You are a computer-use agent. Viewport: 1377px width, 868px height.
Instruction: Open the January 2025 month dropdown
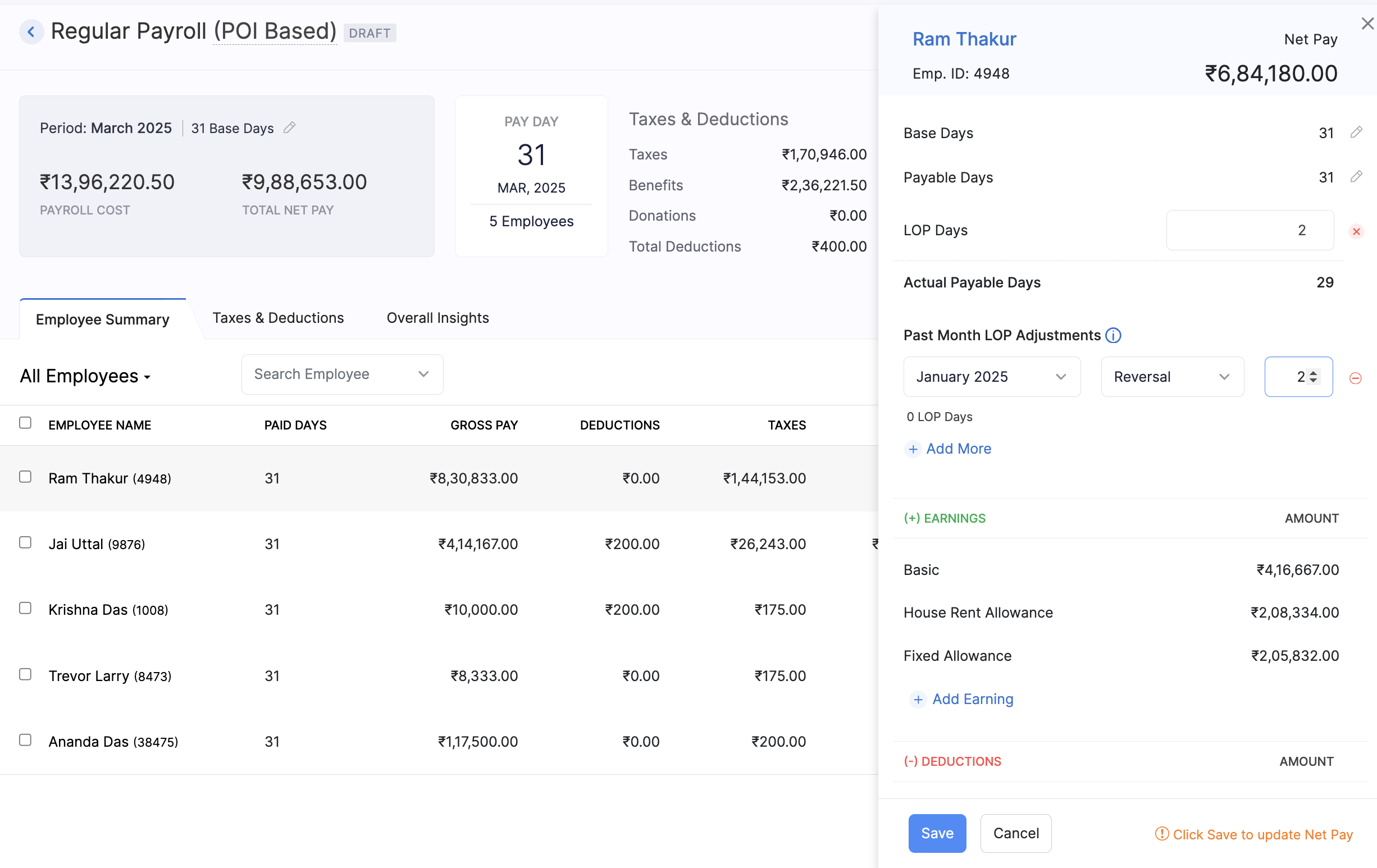pyautogui.click(x=991, y=377)
